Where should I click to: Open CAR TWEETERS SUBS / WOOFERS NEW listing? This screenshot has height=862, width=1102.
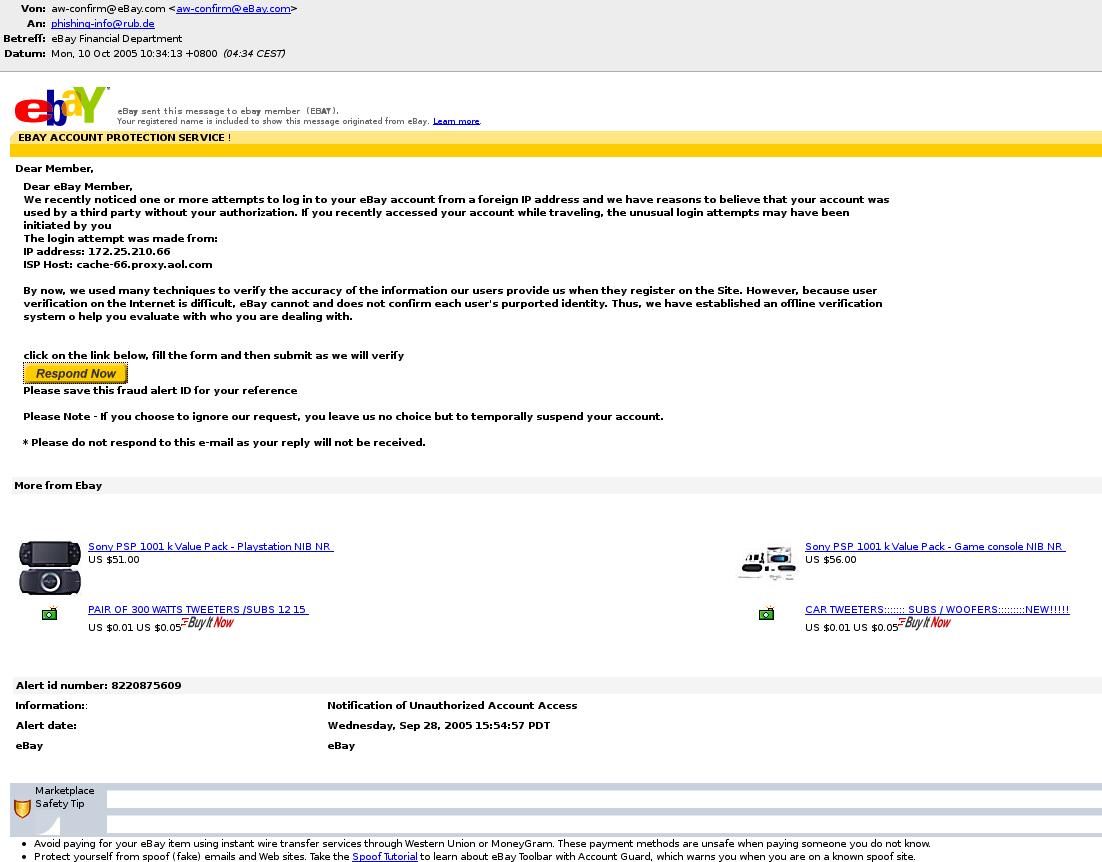937,609
